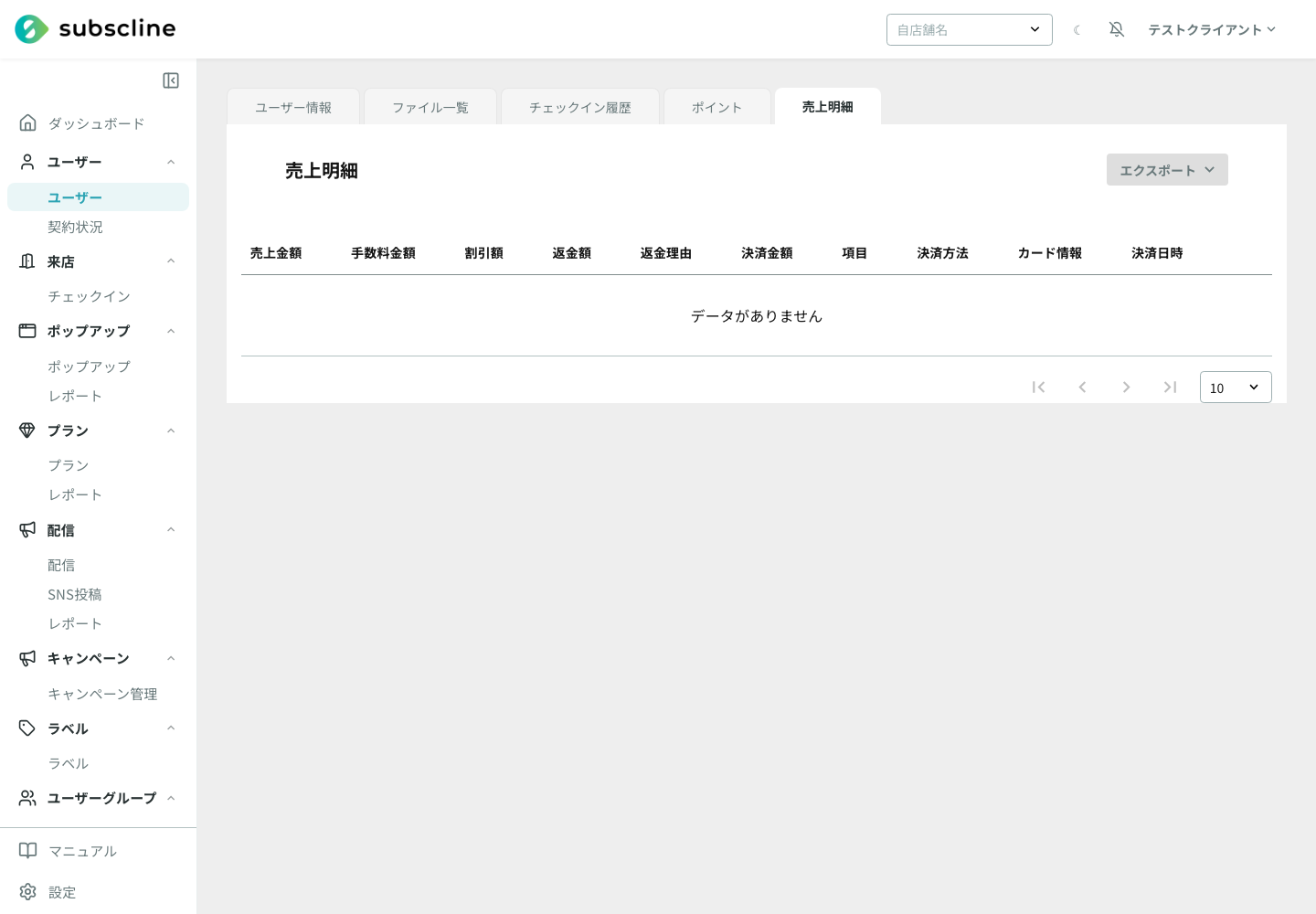The width and height of the screenshot is (1316, 914).
Task: Go to next page of table
Action: click(x=1126, y=388)
